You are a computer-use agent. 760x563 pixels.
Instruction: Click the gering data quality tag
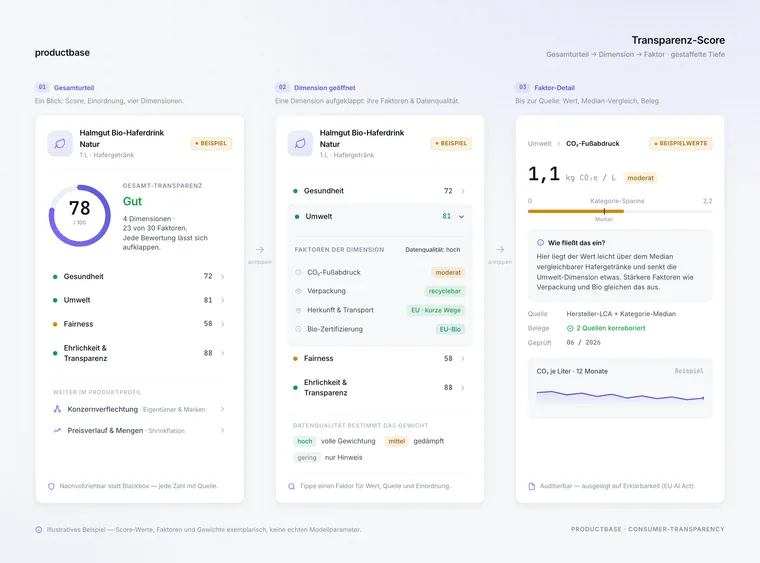pyautogui.click(x=307, y=457)
